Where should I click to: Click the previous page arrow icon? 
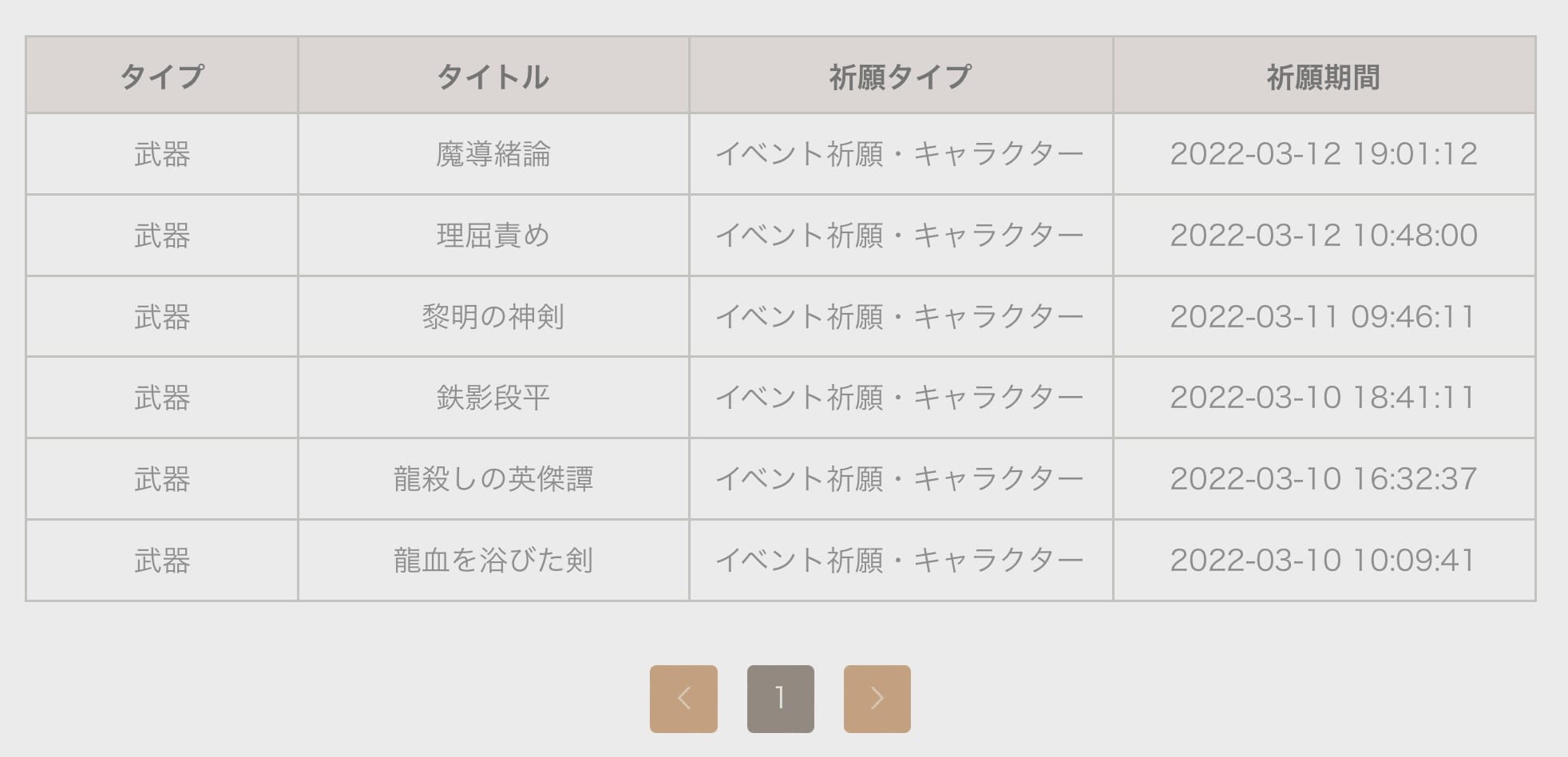tap(683, 697)
